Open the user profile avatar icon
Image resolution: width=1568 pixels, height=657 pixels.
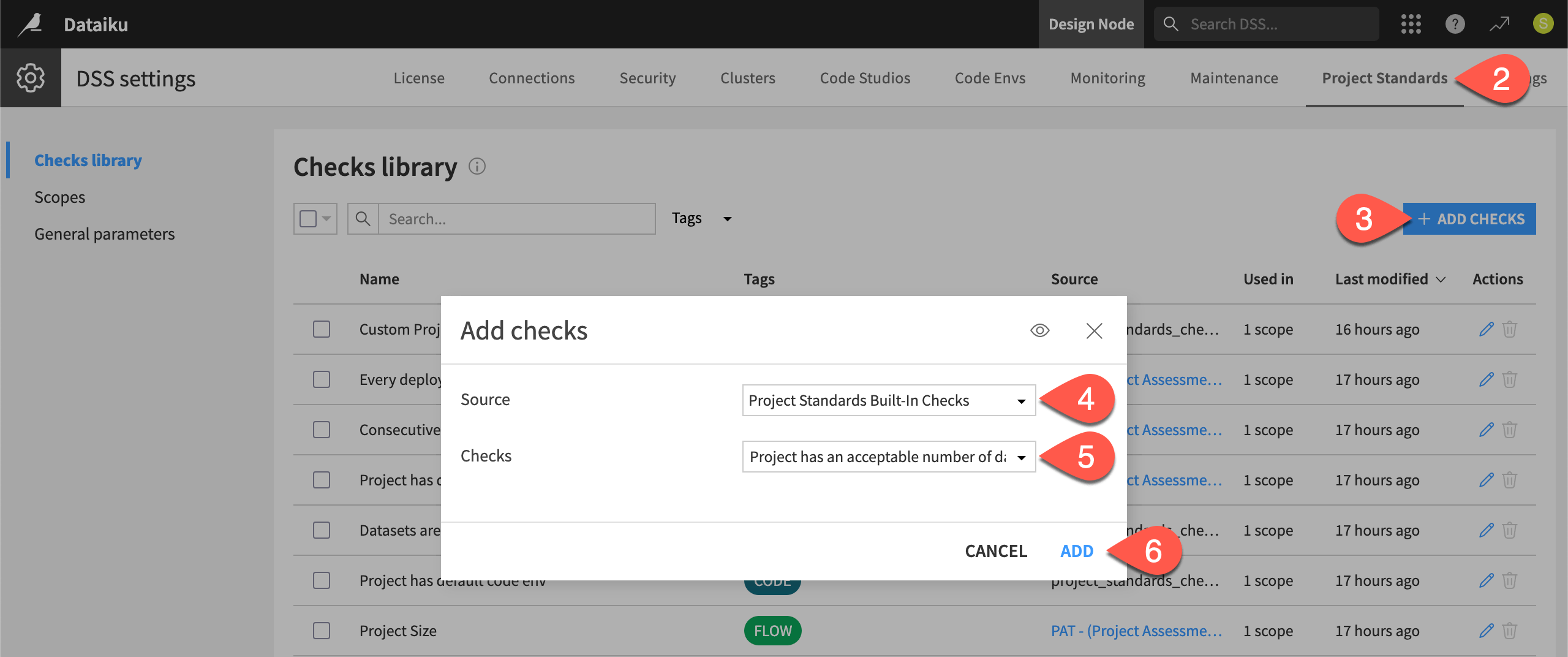point(1543,24)
